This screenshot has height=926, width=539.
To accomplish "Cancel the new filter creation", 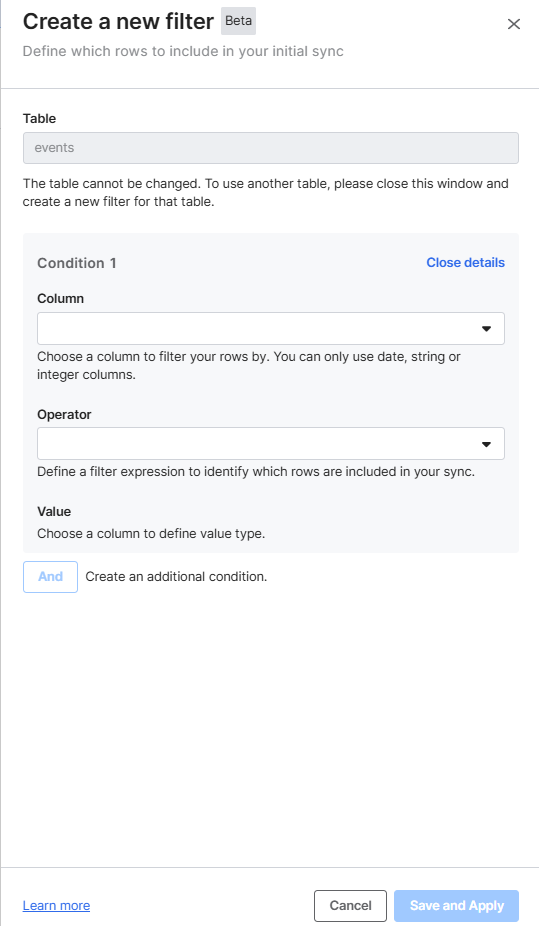I will 351,905.
